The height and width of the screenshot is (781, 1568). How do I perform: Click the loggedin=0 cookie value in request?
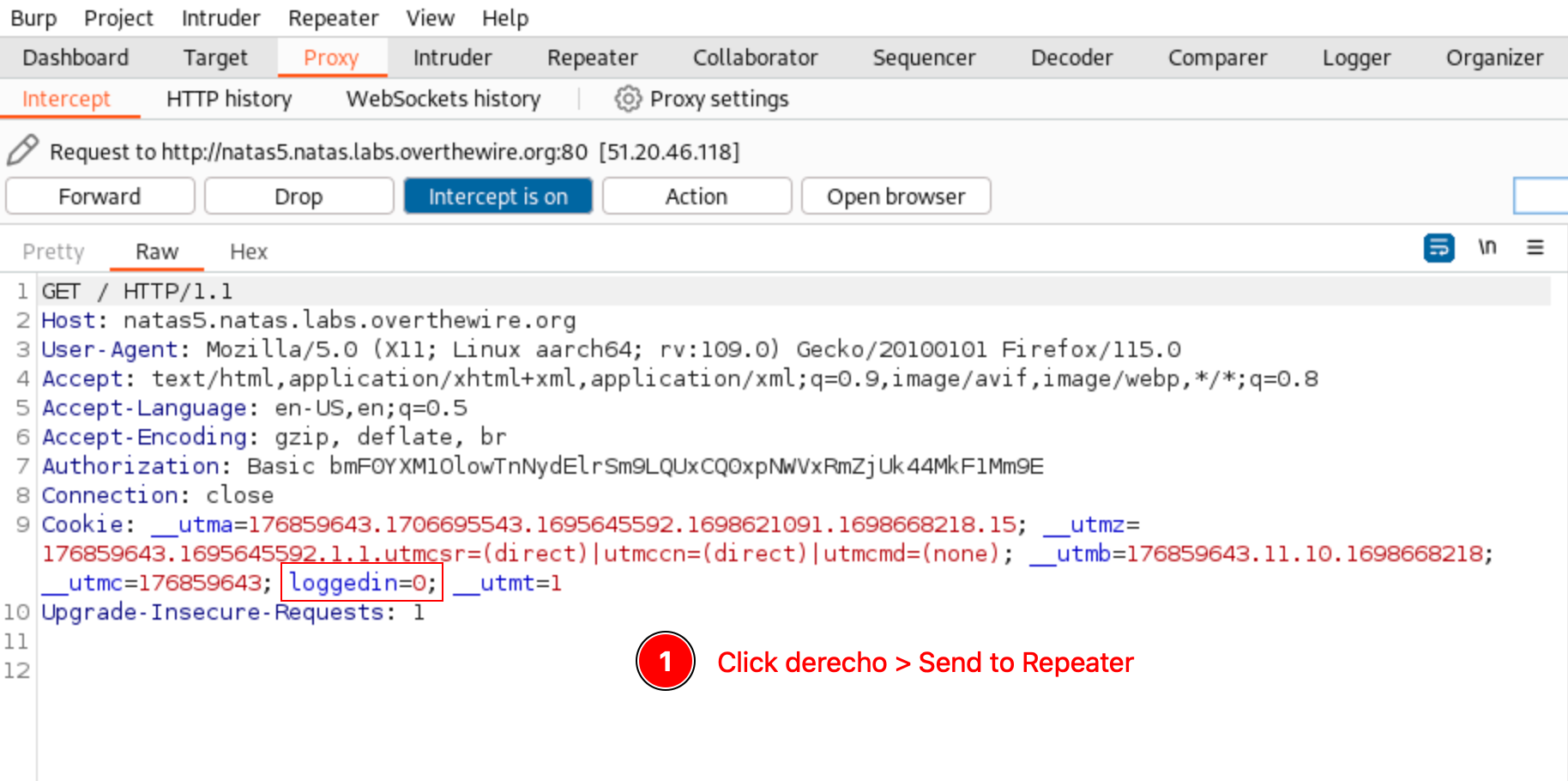click(361, 583)
